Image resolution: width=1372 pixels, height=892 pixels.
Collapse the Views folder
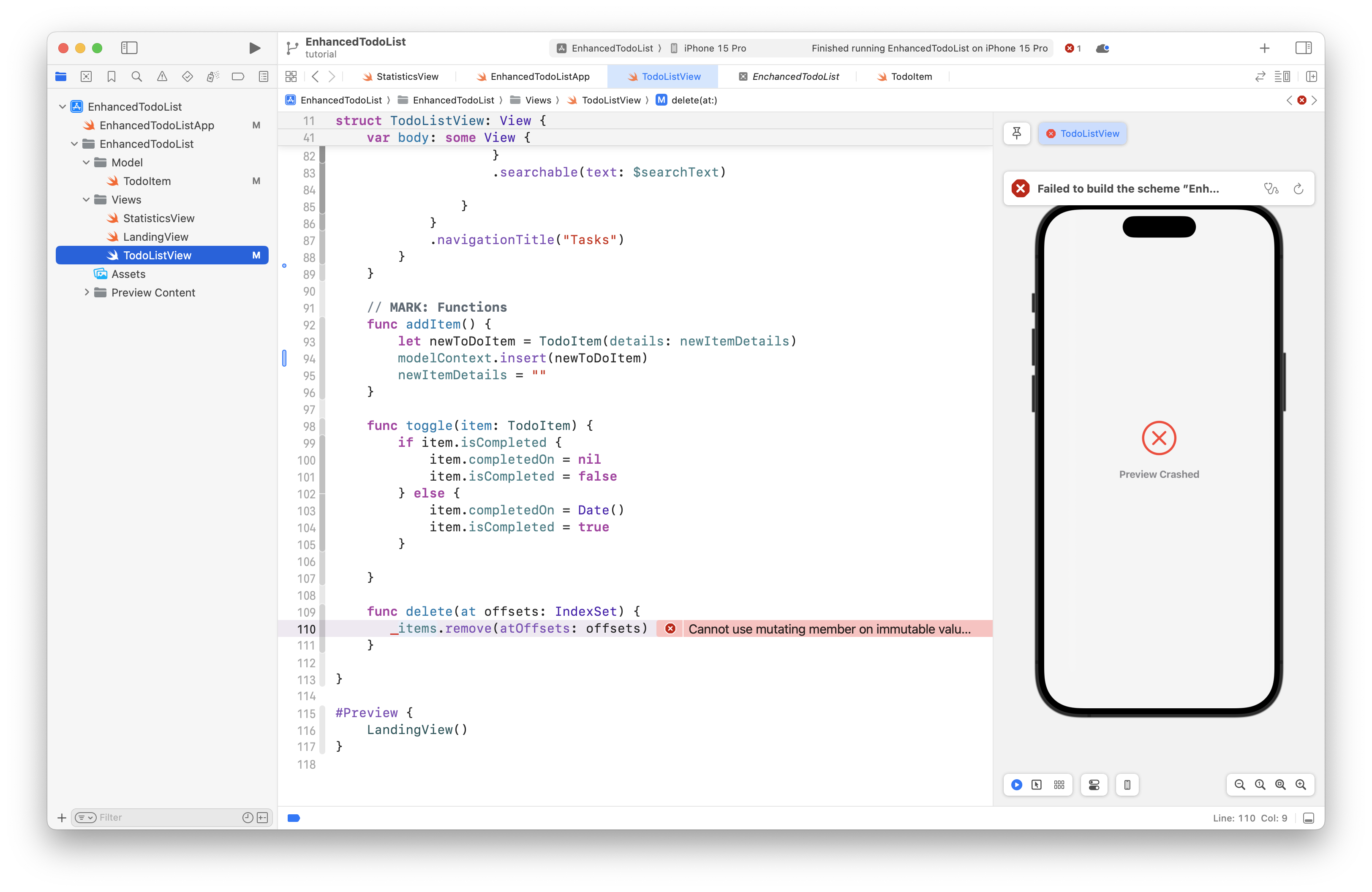87,199
